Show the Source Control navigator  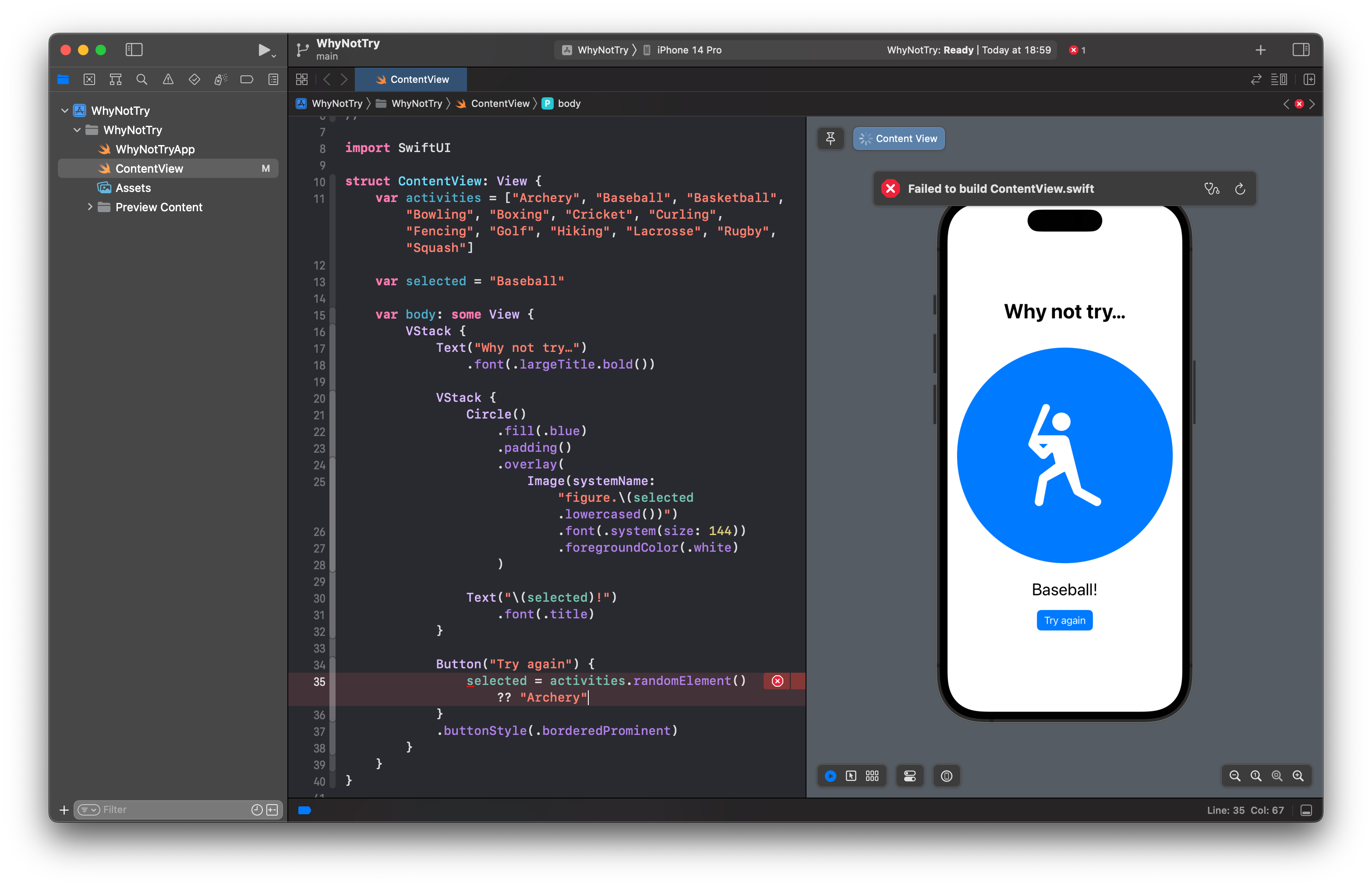pyautogui.click(x=89, y=79)
